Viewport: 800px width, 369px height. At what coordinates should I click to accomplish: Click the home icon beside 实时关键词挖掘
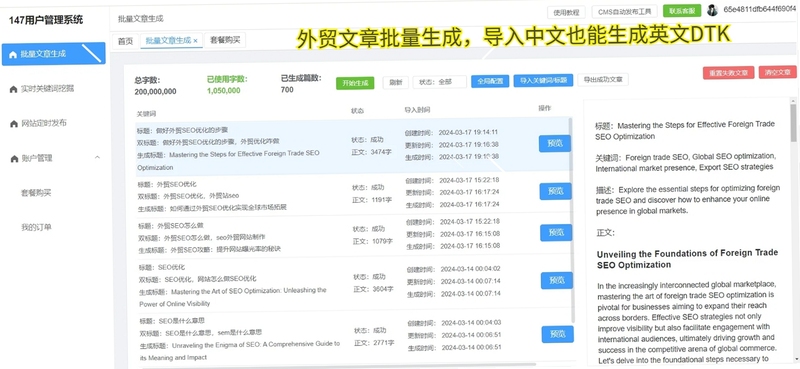13,89
